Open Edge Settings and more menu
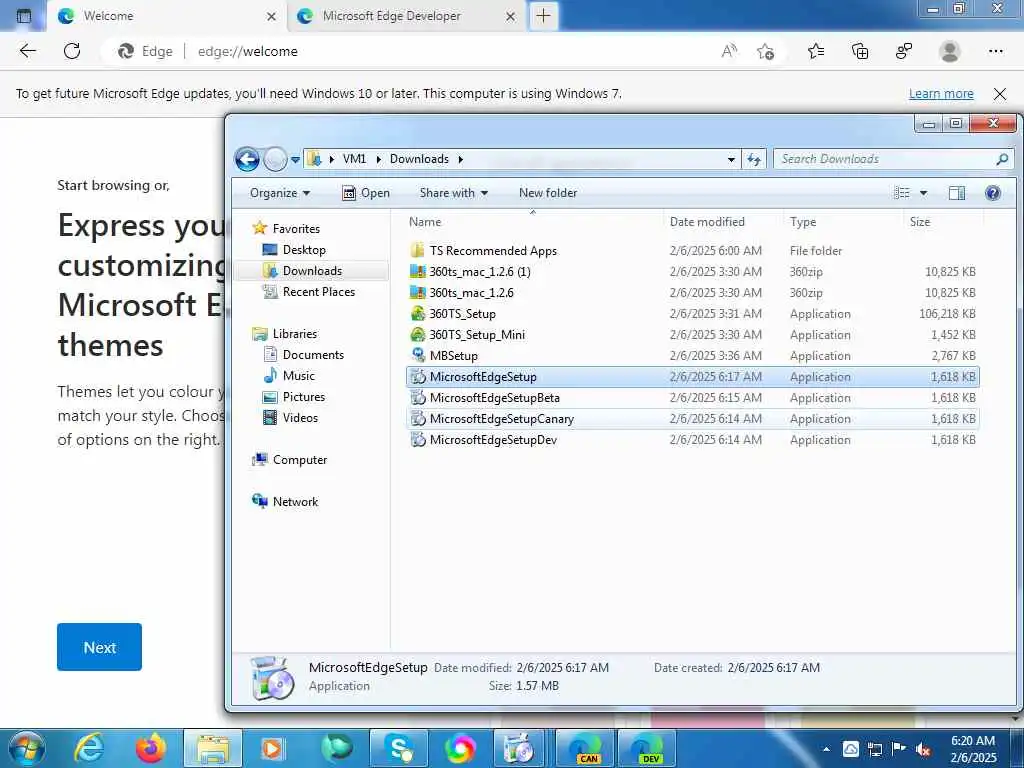 (x=995, y=51)
